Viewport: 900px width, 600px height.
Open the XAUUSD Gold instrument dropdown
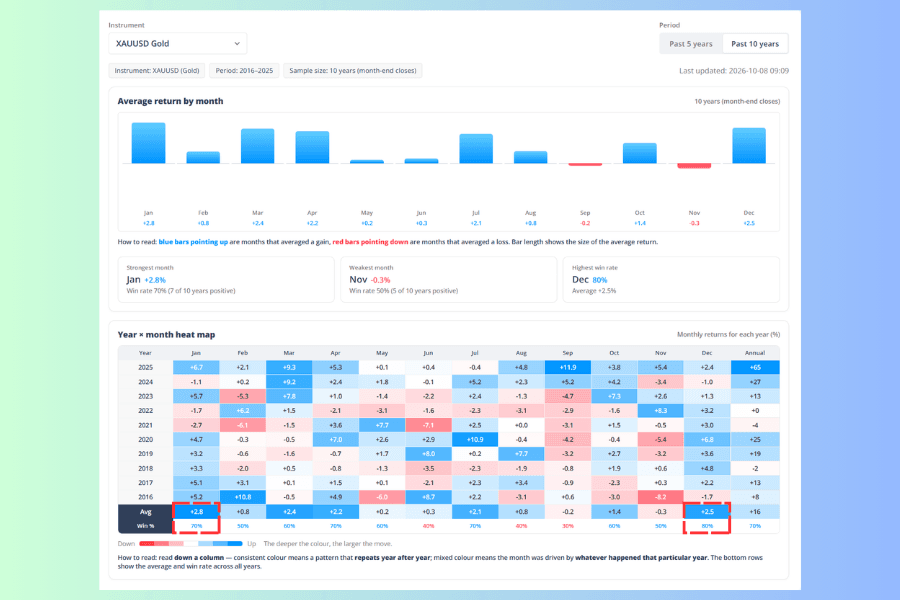pos(177,44)
